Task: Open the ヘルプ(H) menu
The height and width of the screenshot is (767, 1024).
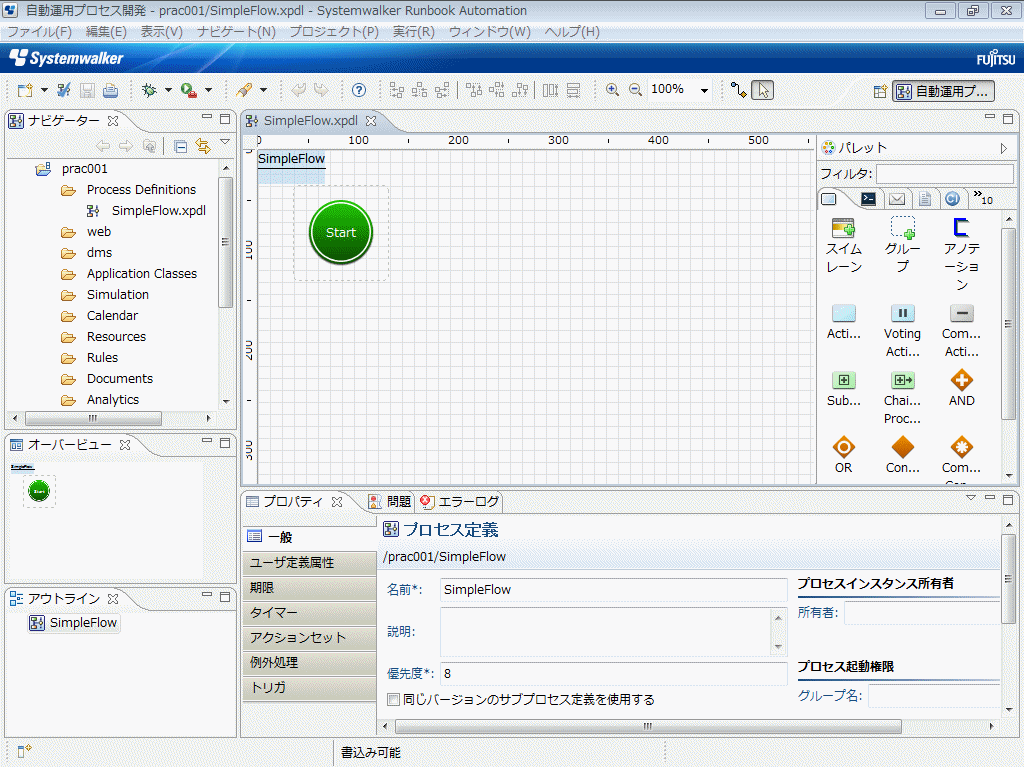Action: coord(572,32)
